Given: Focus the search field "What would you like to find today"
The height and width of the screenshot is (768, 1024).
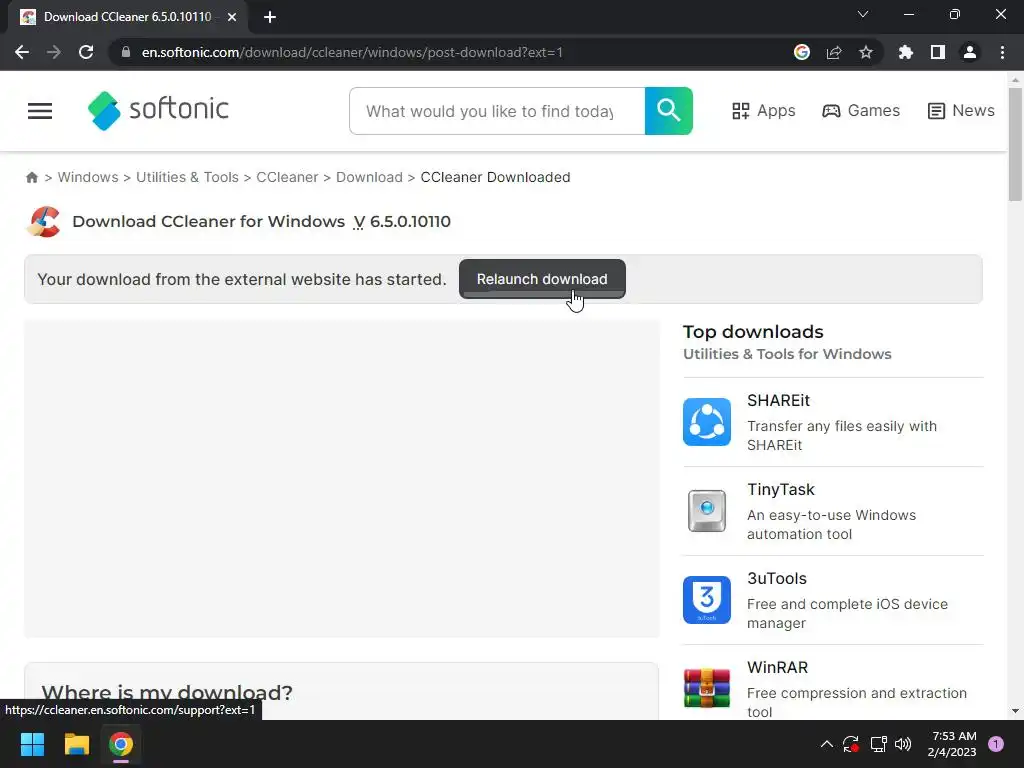Looking at the screenshot, I should 497,111.
